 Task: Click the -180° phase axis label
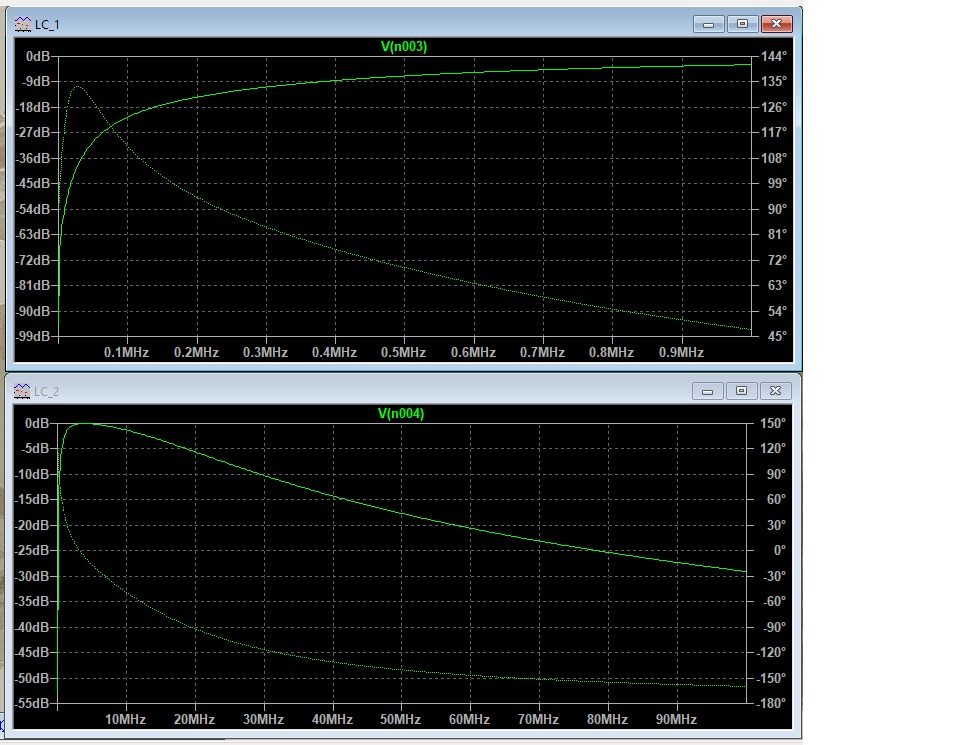click(770, 704)
